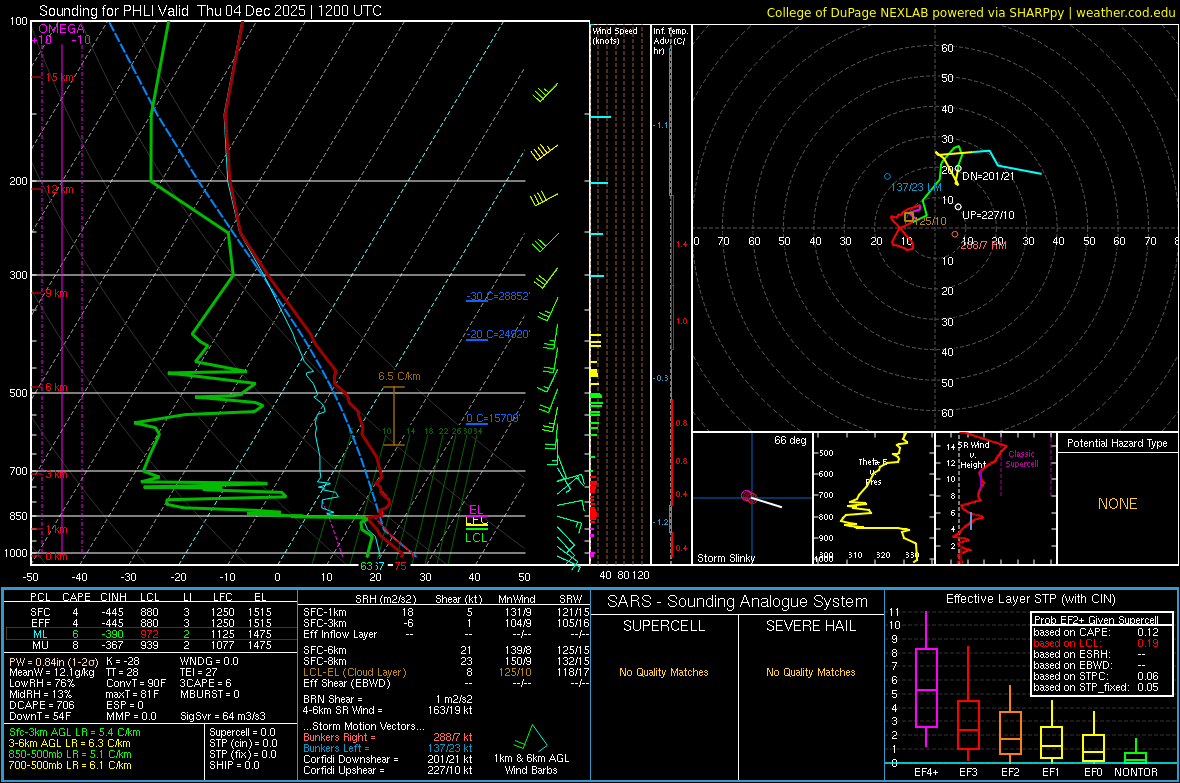Click the 'NONE' hazard type value
This screenshot has height=783, width=1180.
[x=1117, y=504]
